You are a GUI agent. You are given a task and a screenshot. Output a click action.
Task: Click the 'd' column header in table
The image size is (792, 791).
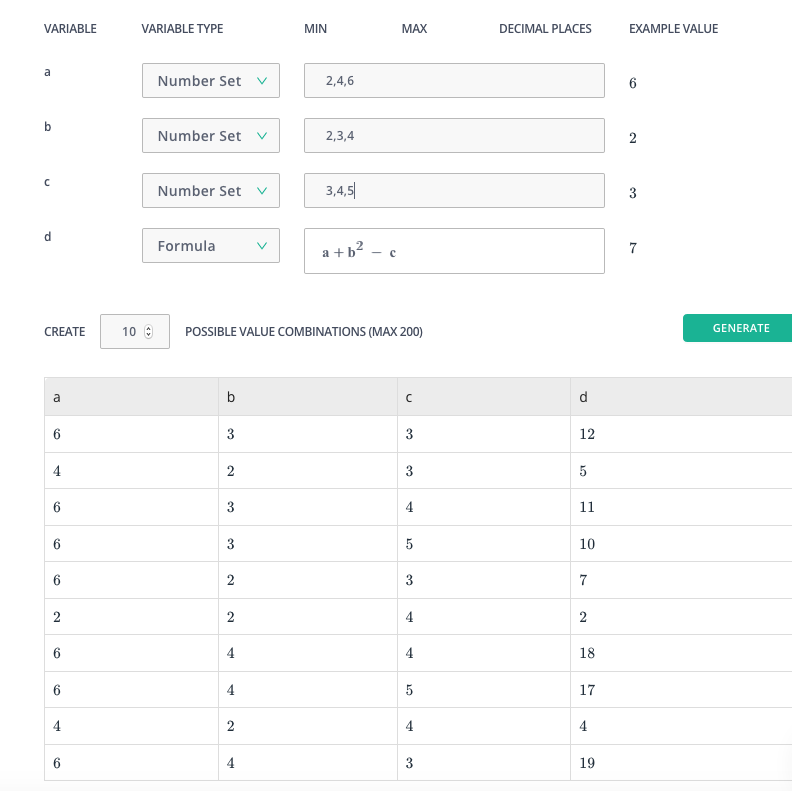click(681, 397)
